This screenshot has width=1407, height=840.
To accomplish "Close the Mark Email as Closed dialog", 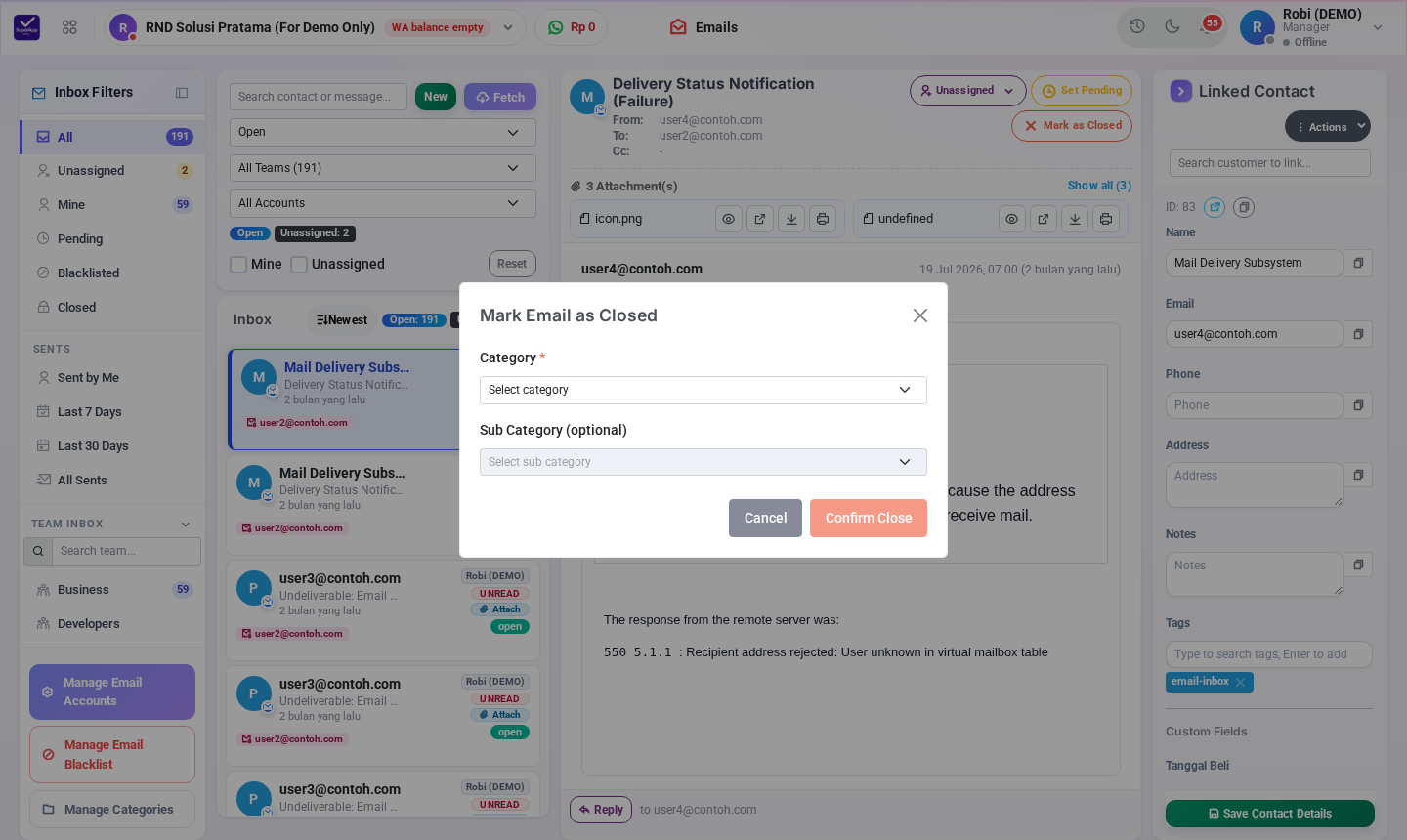I will (x=920, y=315).
